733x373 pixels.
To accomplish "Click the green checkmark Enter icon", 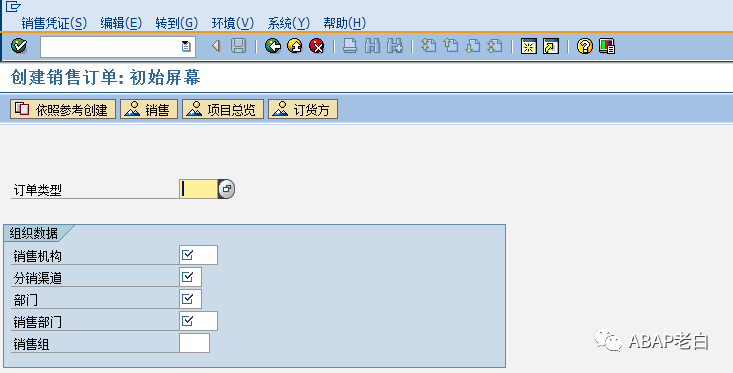I will point(19,46).
